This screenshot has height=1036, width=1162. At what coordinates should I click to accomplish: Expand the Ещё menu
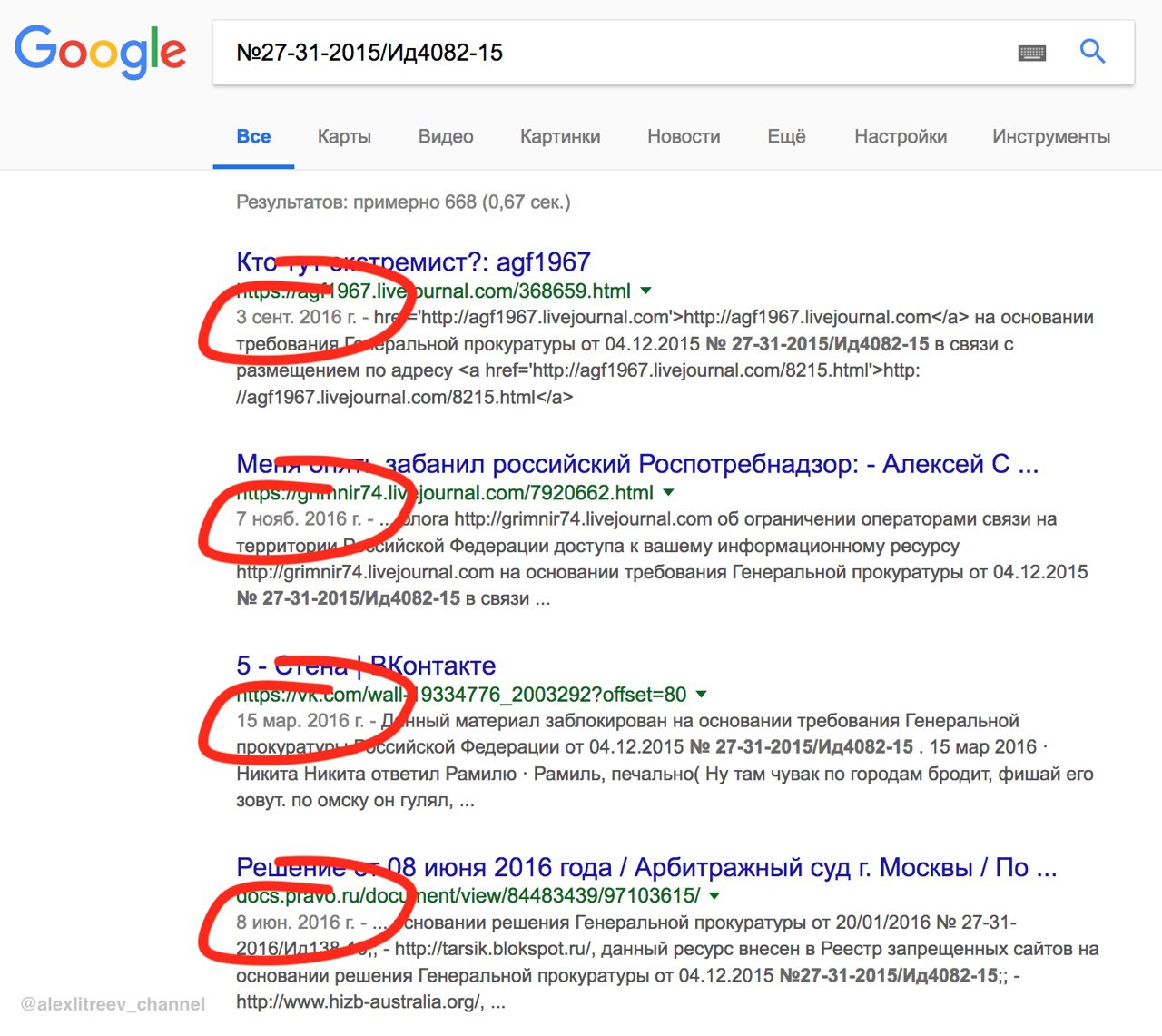786,136
